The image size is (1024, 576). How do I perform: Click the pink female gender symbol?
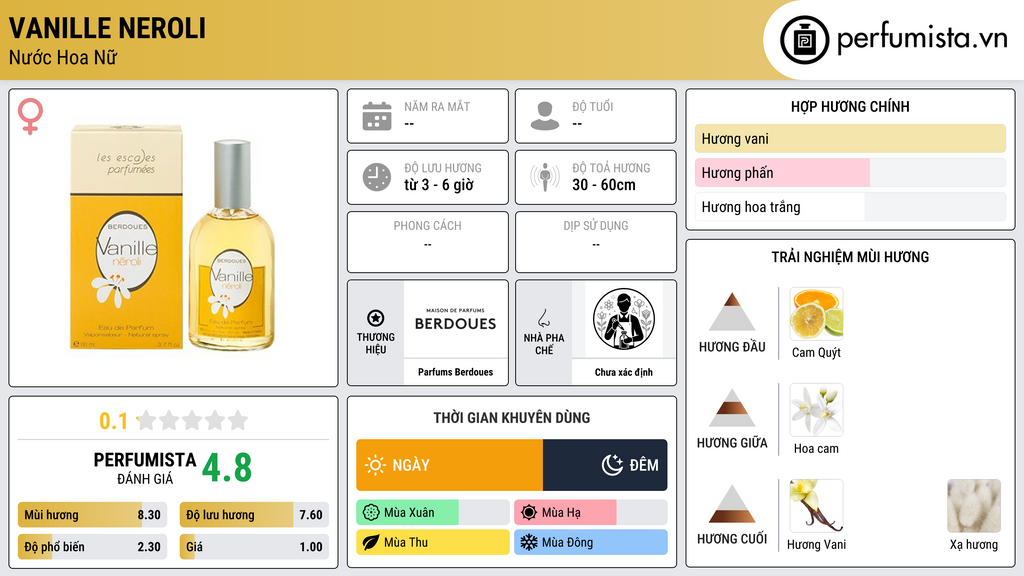tap(30, 116)
